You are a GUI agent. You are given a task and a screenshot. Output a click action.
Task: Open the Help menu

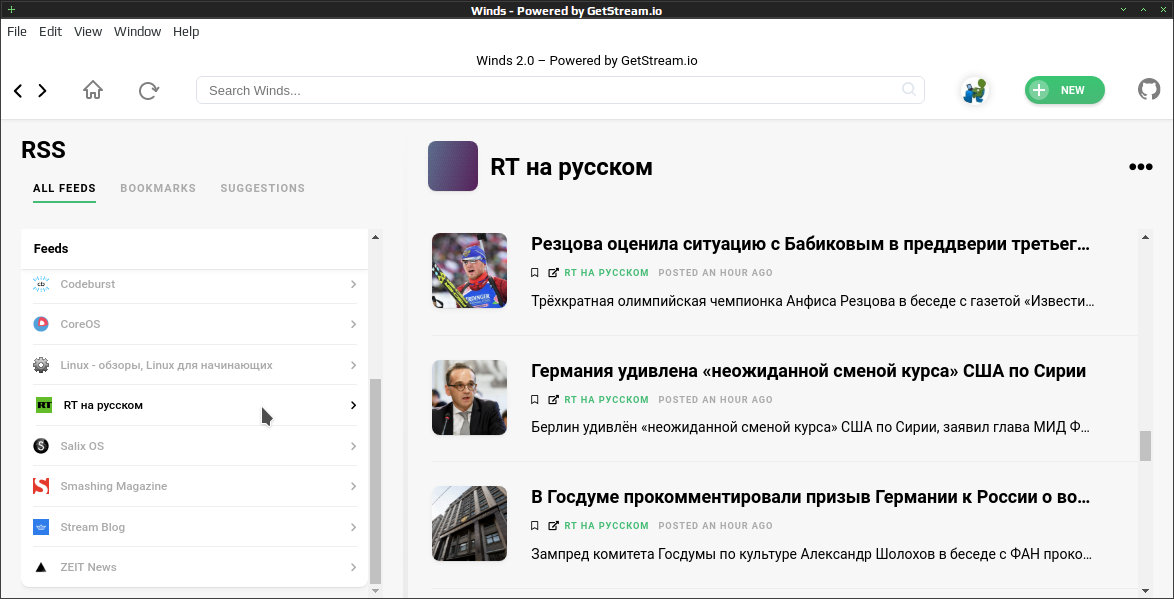[186, 31]
